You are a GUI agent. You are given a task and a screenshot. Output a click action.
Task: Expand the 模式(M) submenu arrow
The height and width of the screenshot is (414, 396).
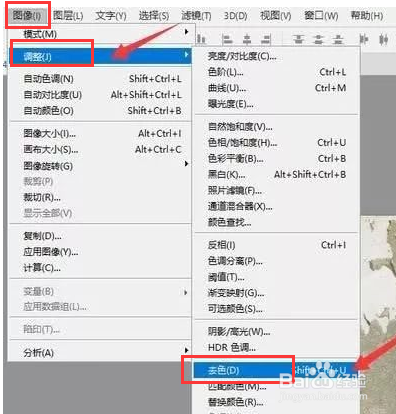point(186,32)
